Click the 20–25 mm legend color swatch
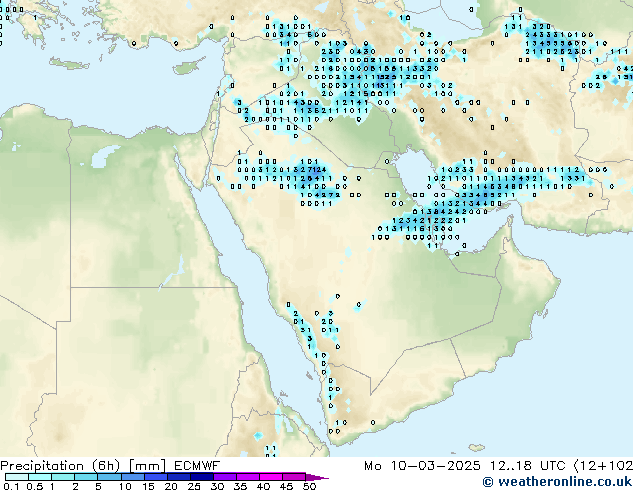634x490 pixels. pos(179,477)
